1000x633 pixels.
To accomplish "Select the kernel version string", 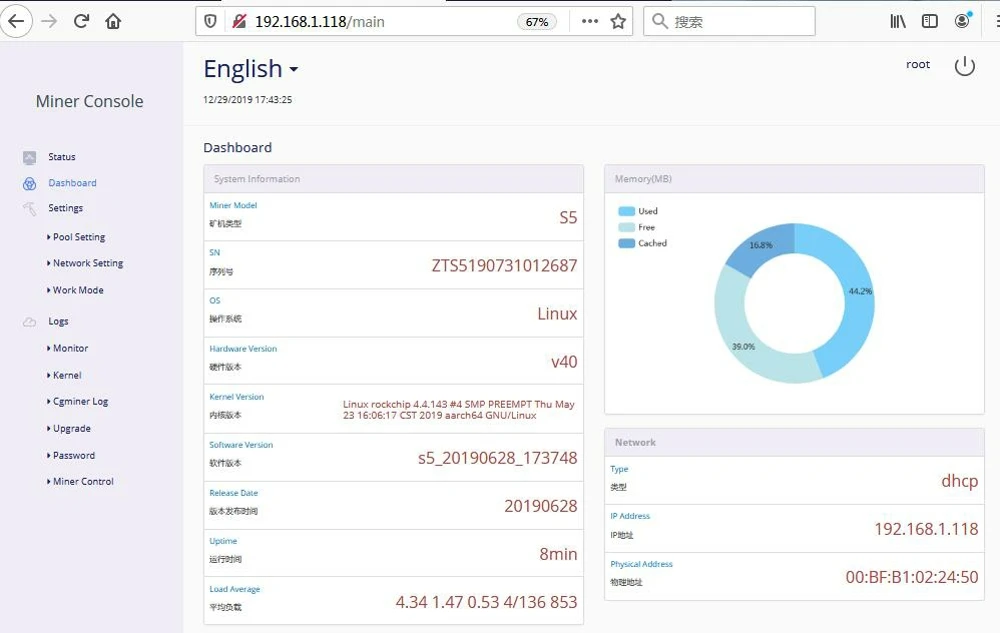I will (459, 410).
